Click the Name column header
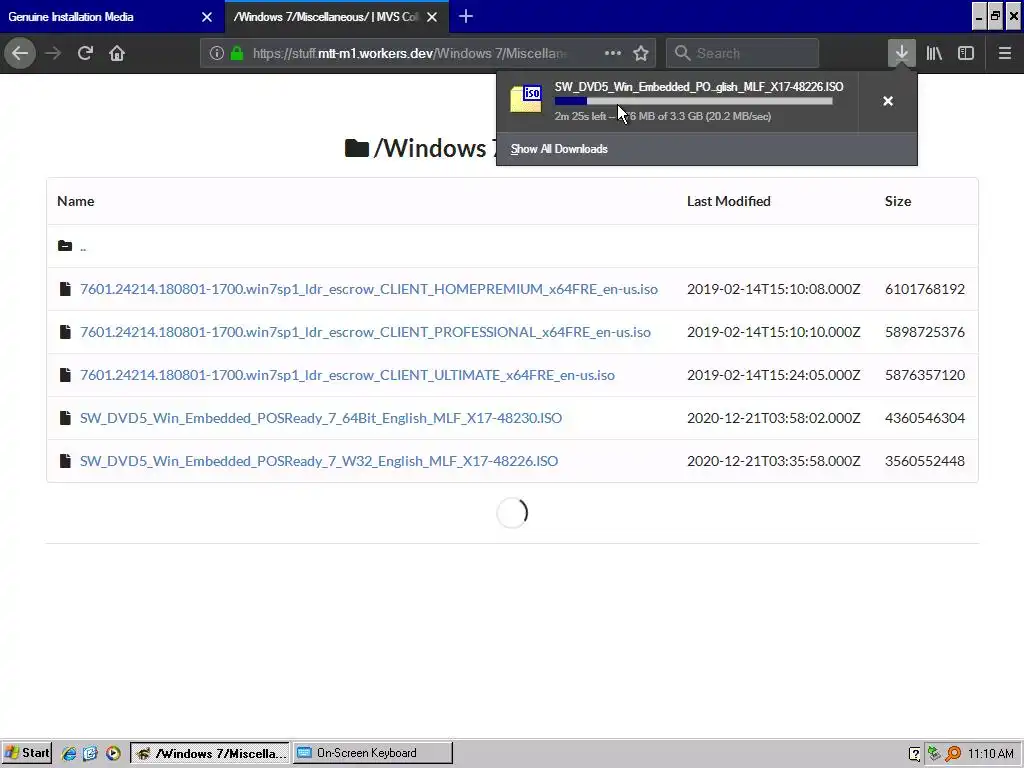 click(x=75, y=201)
